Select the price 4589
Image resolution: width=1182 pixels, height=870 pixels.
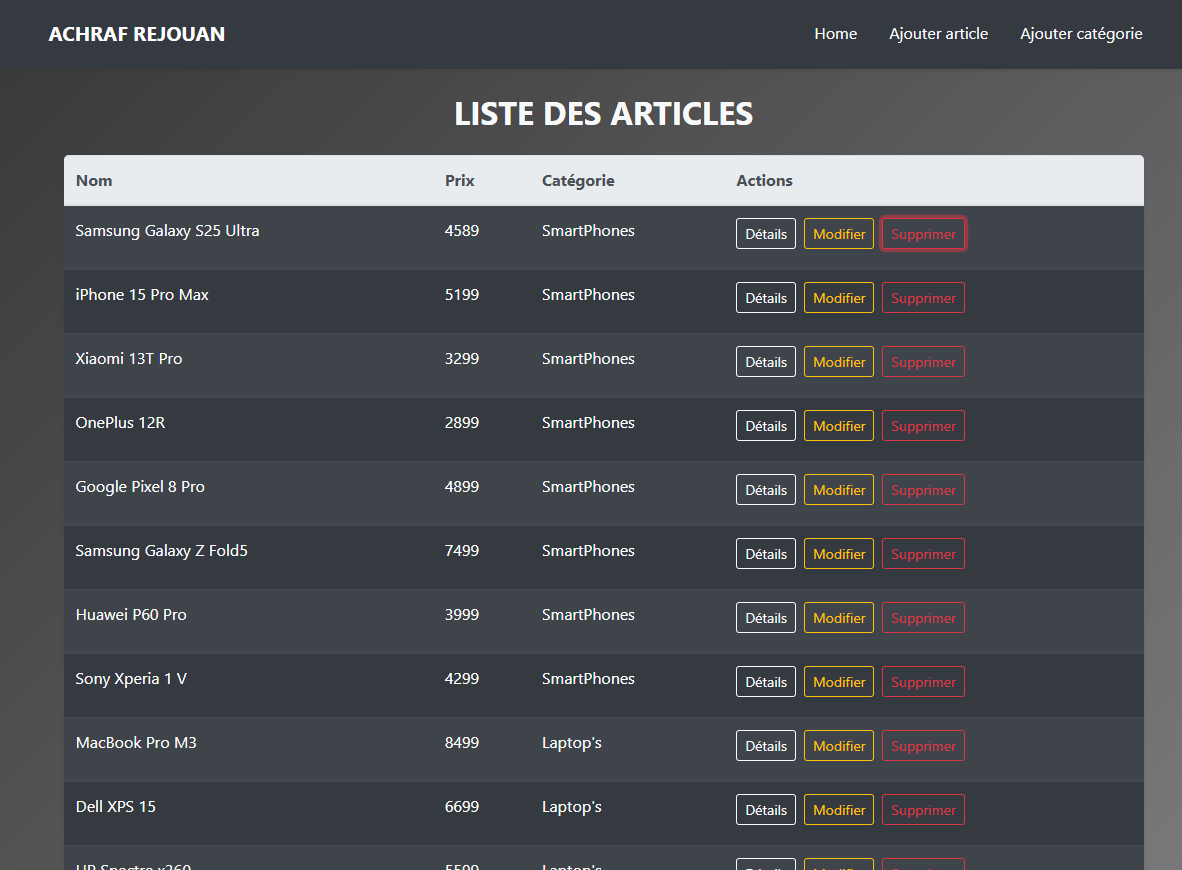(462, 231)
